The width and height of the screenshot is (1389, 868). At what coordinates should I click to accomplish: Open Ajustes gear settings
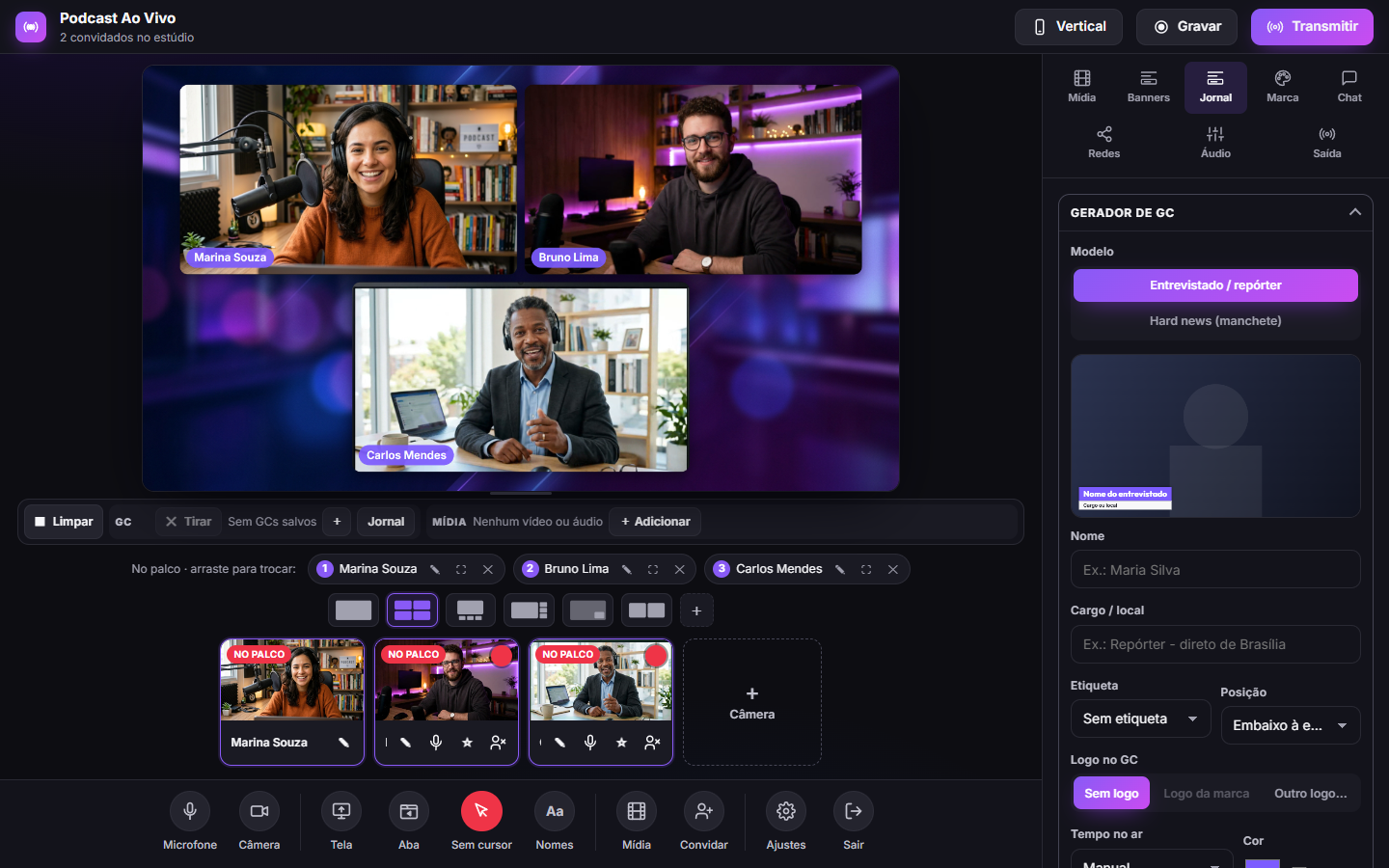point(786,811)
